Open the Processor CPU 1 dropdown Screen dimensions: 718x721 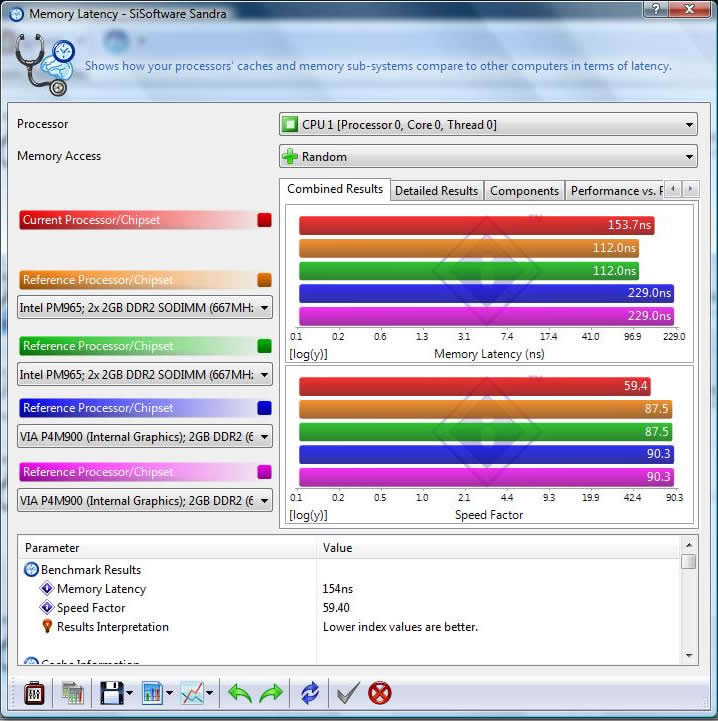488,125
